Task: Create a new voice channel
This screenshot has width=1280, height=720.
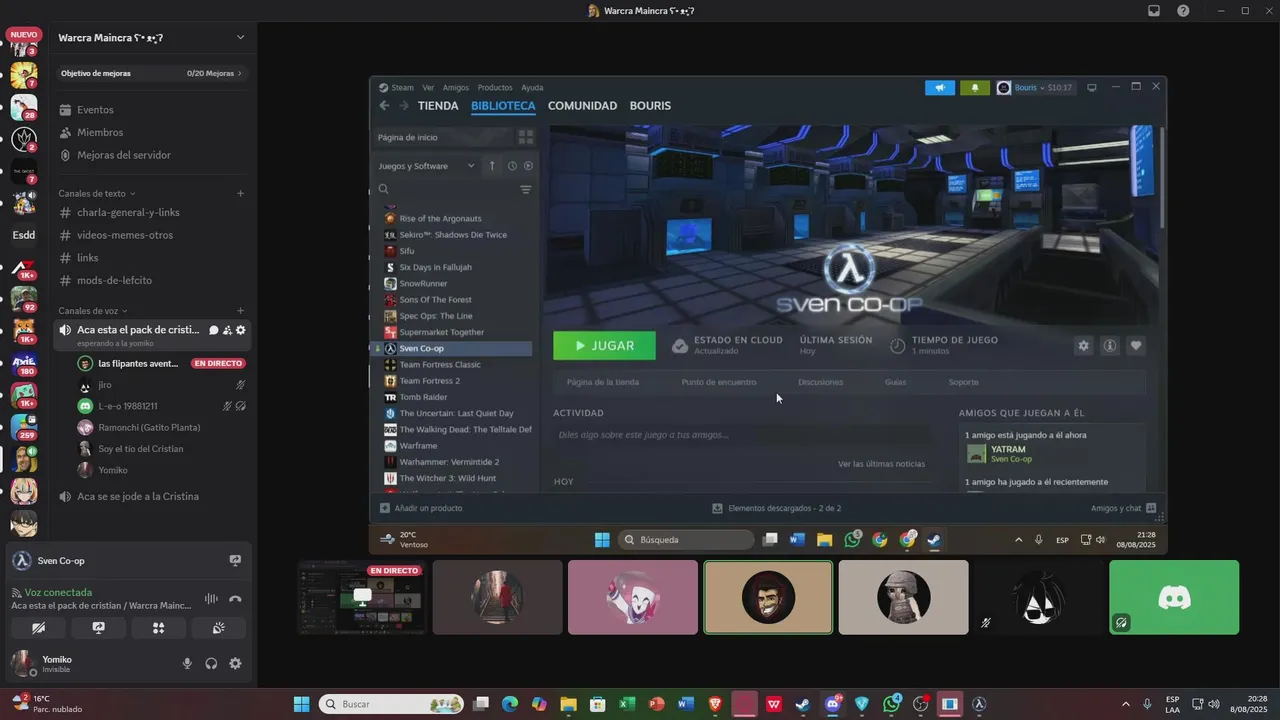Action: (x=240, y=311)
